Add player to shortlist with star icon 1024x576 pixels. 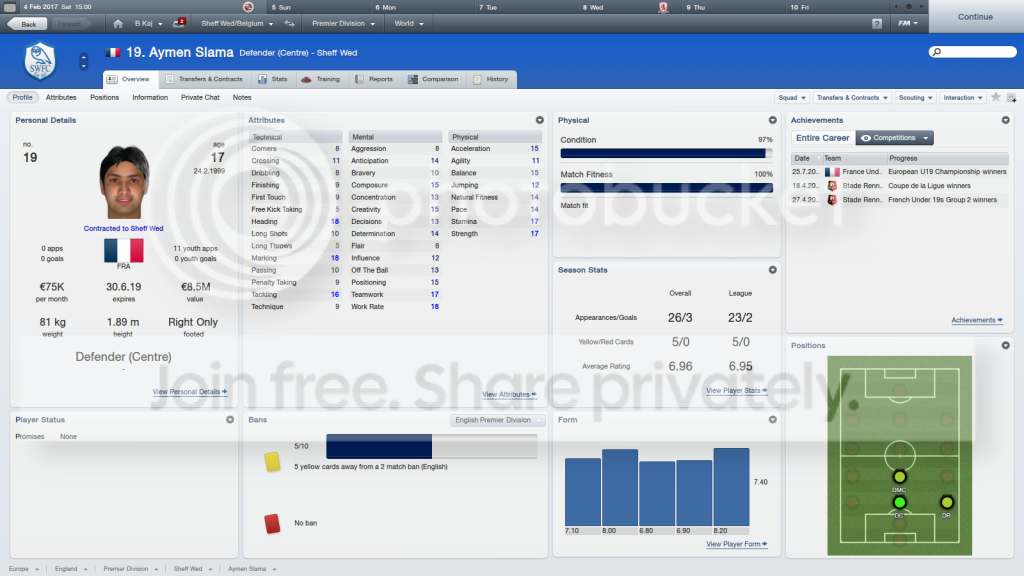tap(995, 97)
